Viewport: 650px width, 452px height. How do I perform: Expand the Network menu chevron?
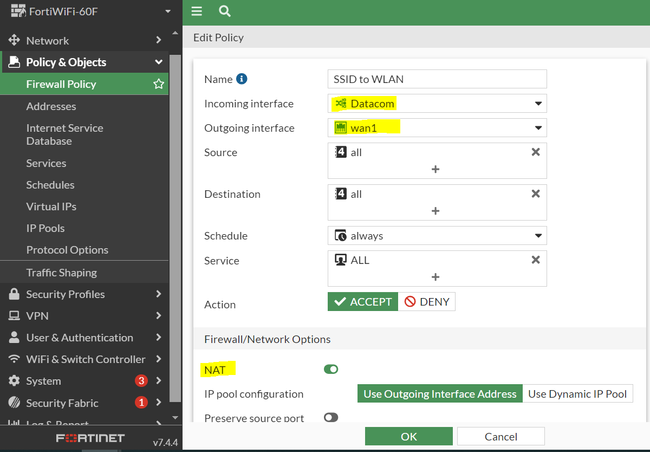158,40
